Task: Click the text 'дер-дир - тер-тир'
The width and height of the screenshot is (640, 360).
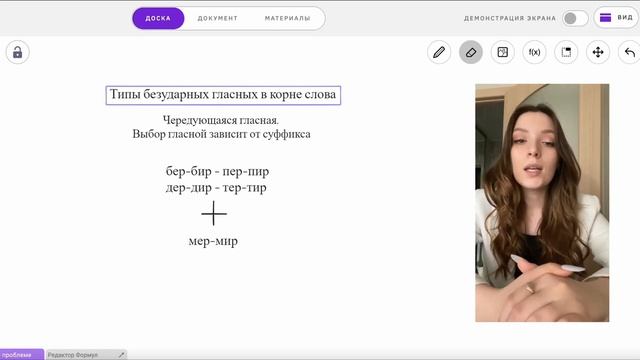Action: pos(216,188)
